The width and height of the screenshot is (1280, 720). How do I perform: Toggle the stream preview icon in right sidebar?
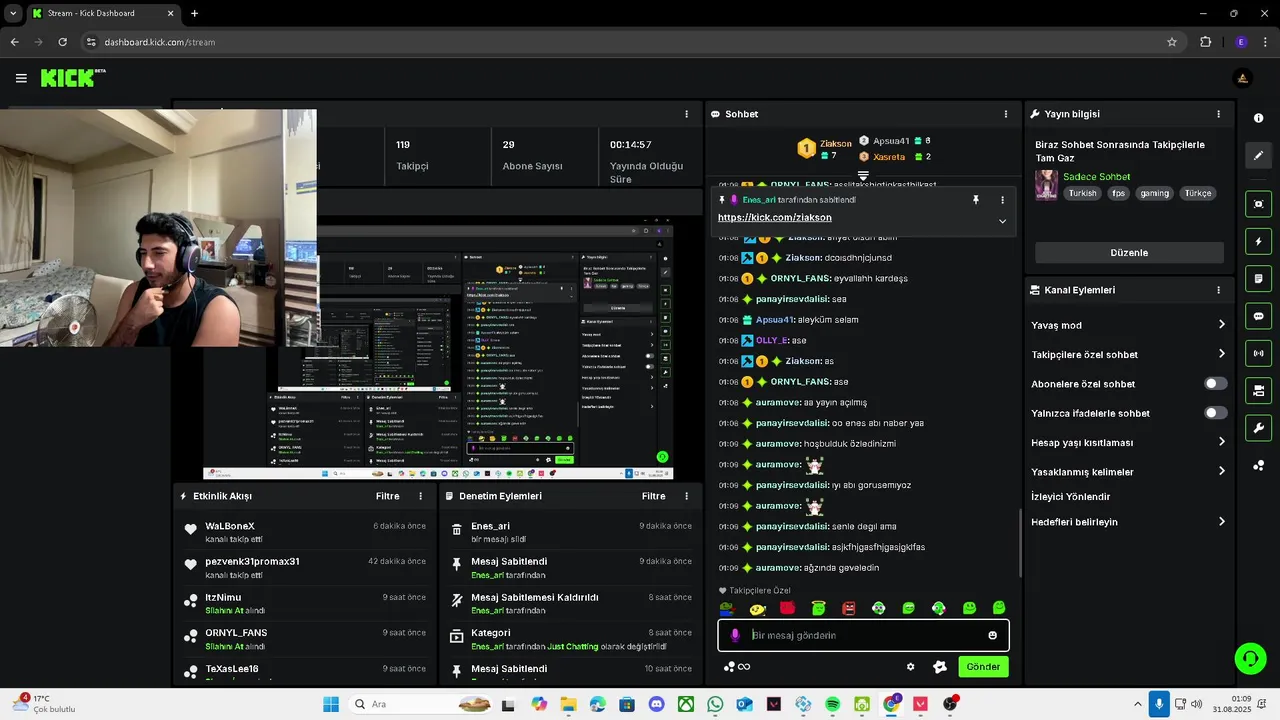point(1258,204)
